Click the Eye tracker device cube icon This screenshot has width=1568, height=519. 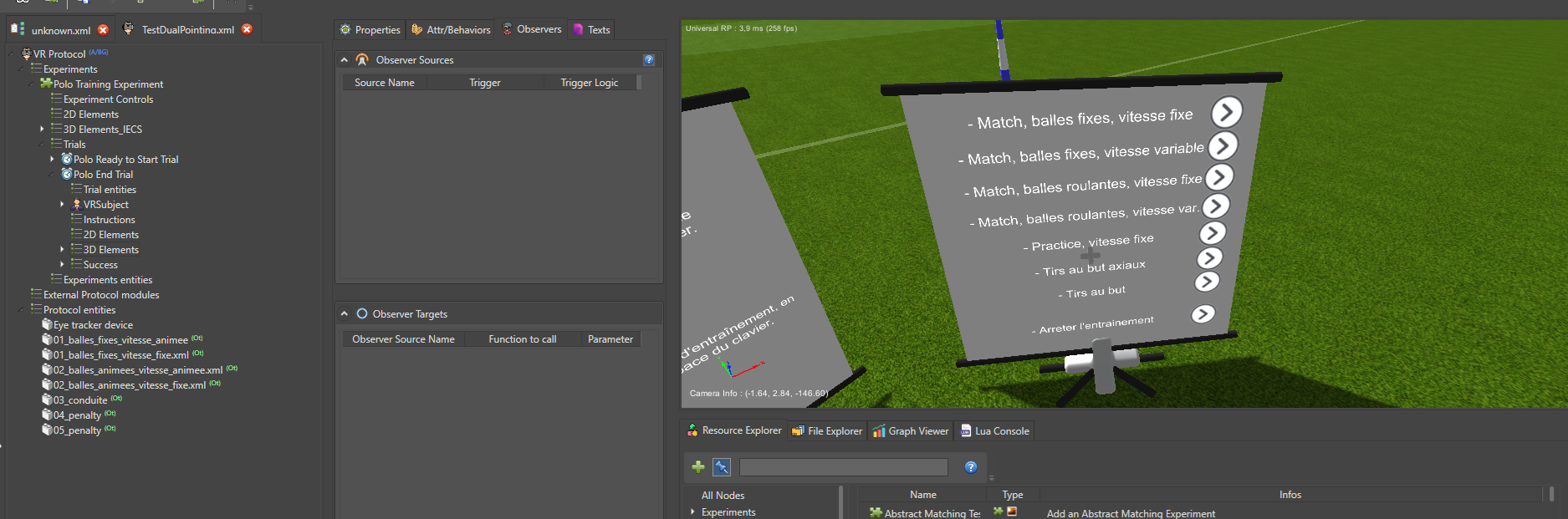[x=47, y=324]
